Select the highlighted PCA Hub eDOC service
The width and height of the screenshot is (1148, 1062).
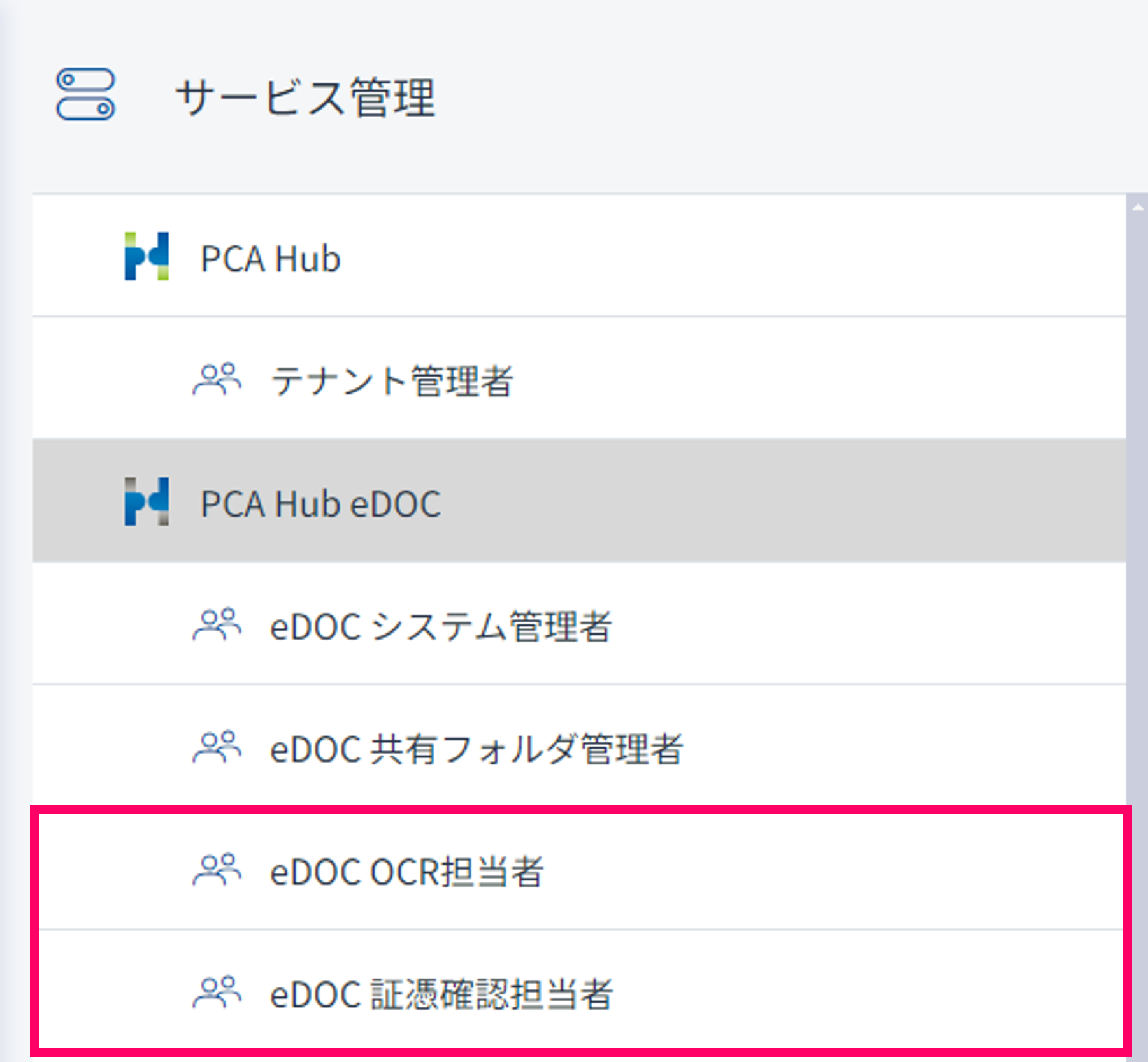(320, 503)
